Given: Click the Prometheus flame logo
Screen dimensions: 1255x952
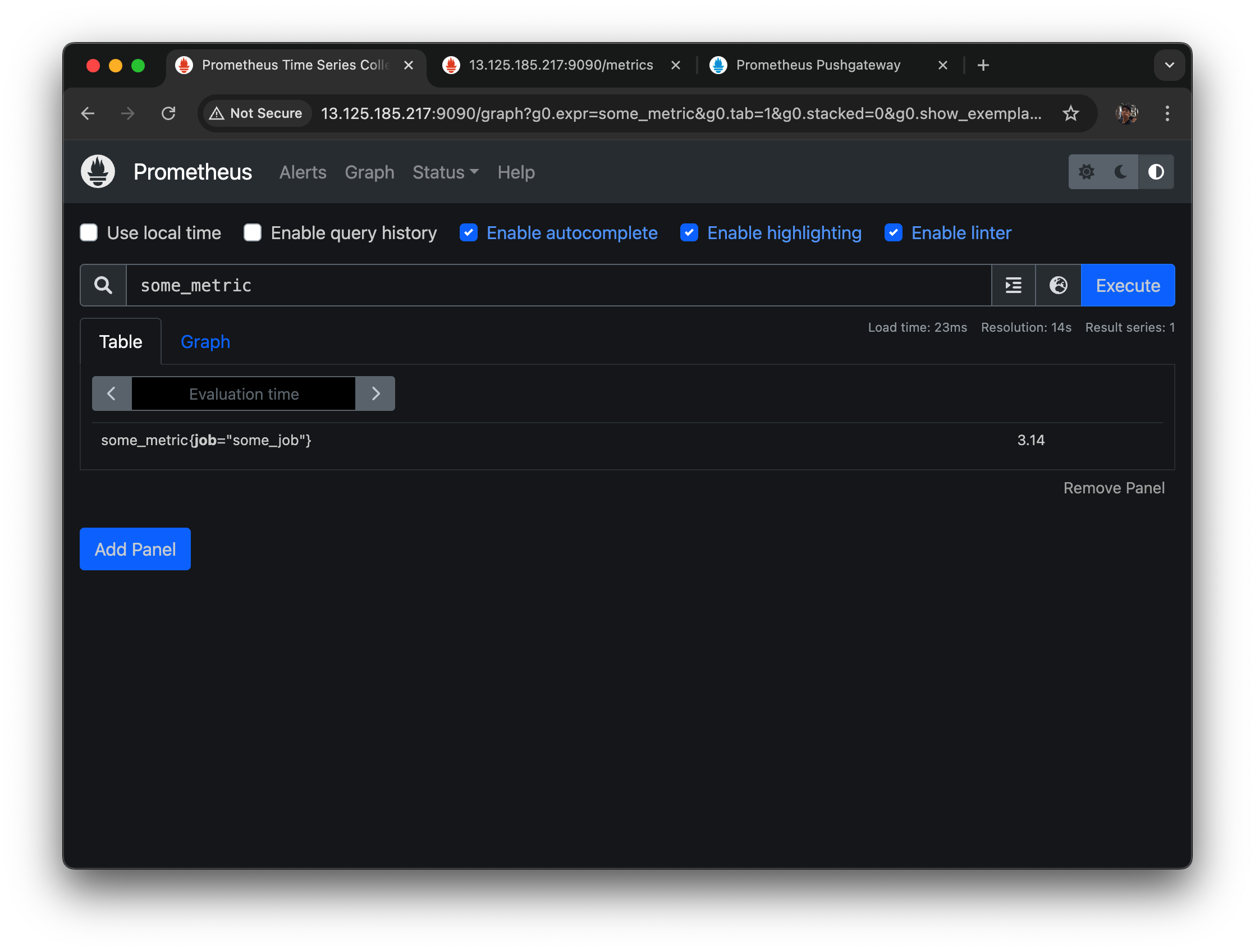Looking at the screenshot, I should click(x=98, y=171).
